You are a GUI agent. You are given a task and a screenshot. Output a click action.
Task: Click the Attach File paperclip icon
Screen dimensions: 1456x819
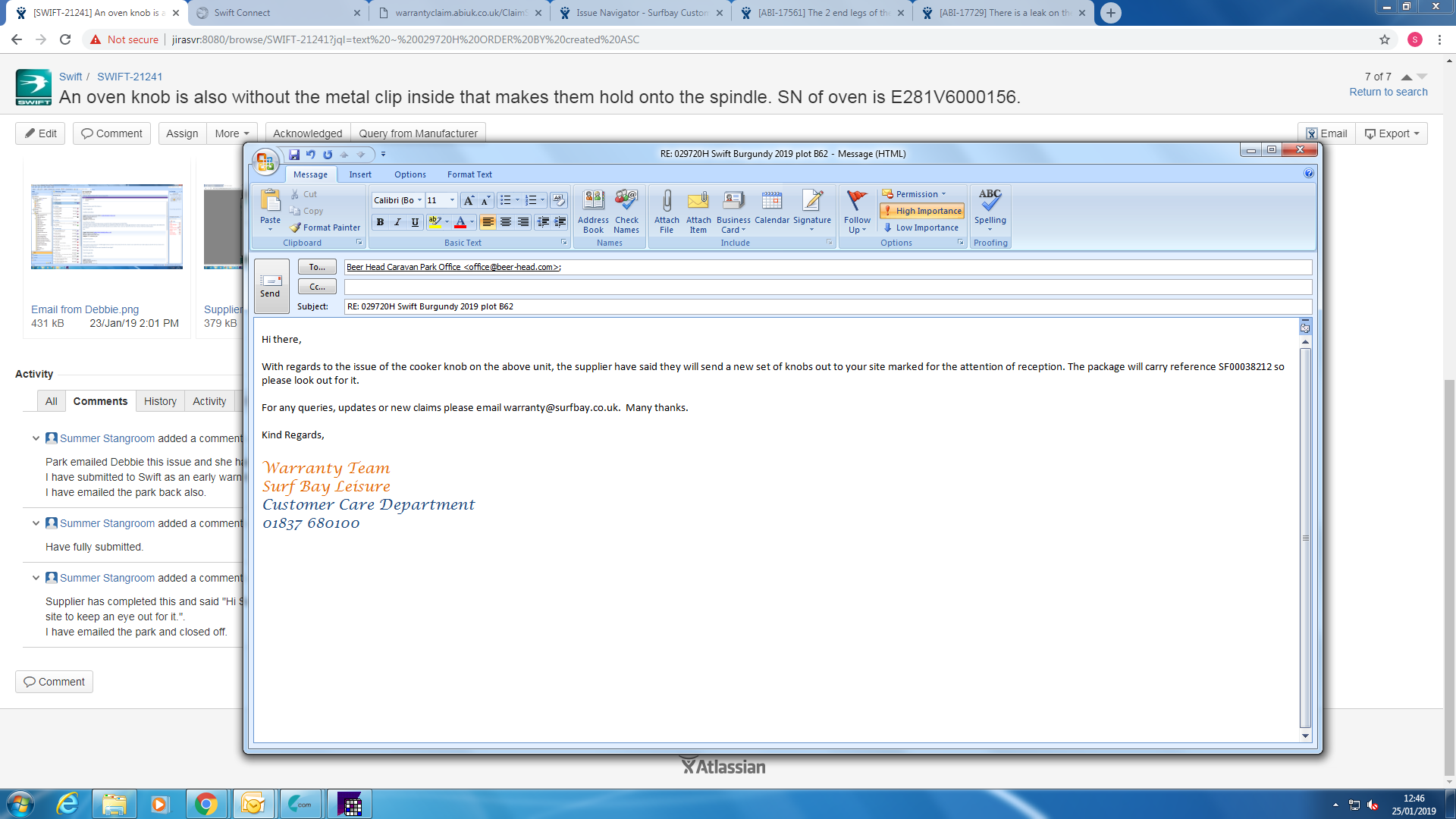[667, 202]
